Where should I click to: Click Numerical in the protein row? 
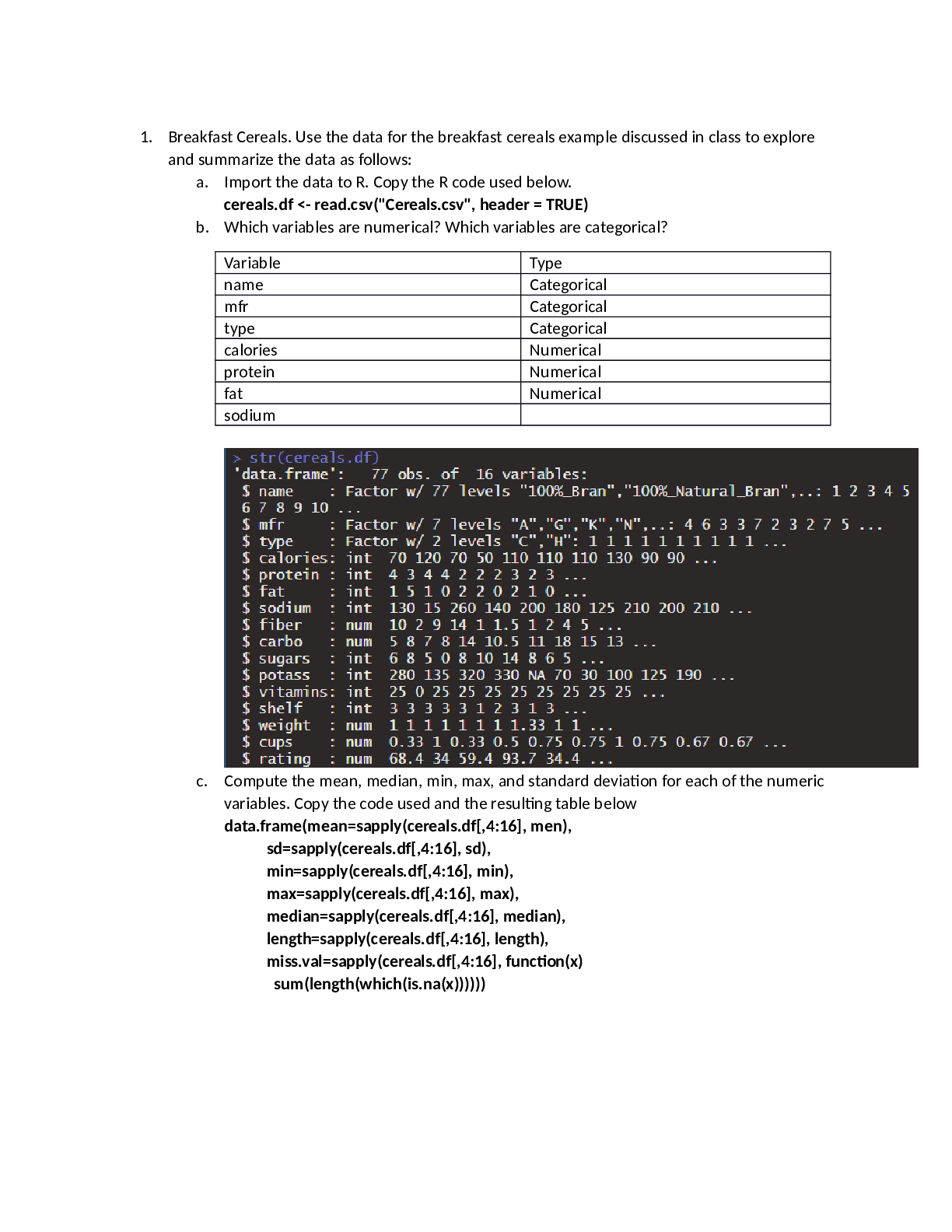point(565,372)
